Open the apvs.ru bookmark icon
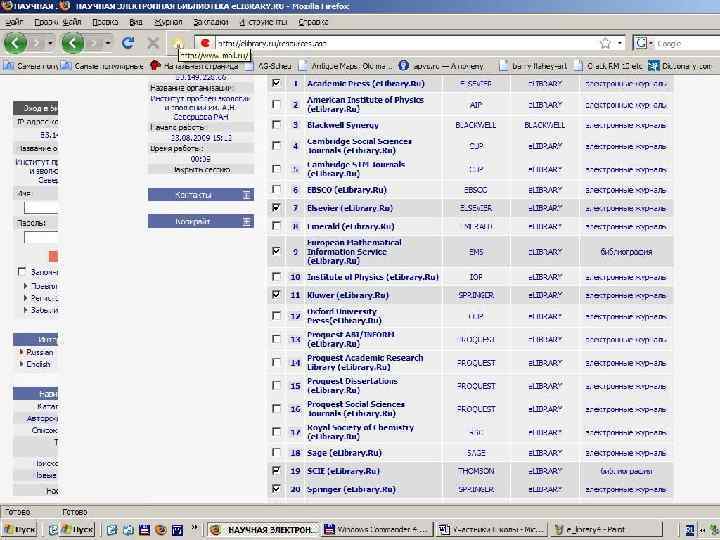The width and height of the screenshot is (720, 540). [404, 66]
